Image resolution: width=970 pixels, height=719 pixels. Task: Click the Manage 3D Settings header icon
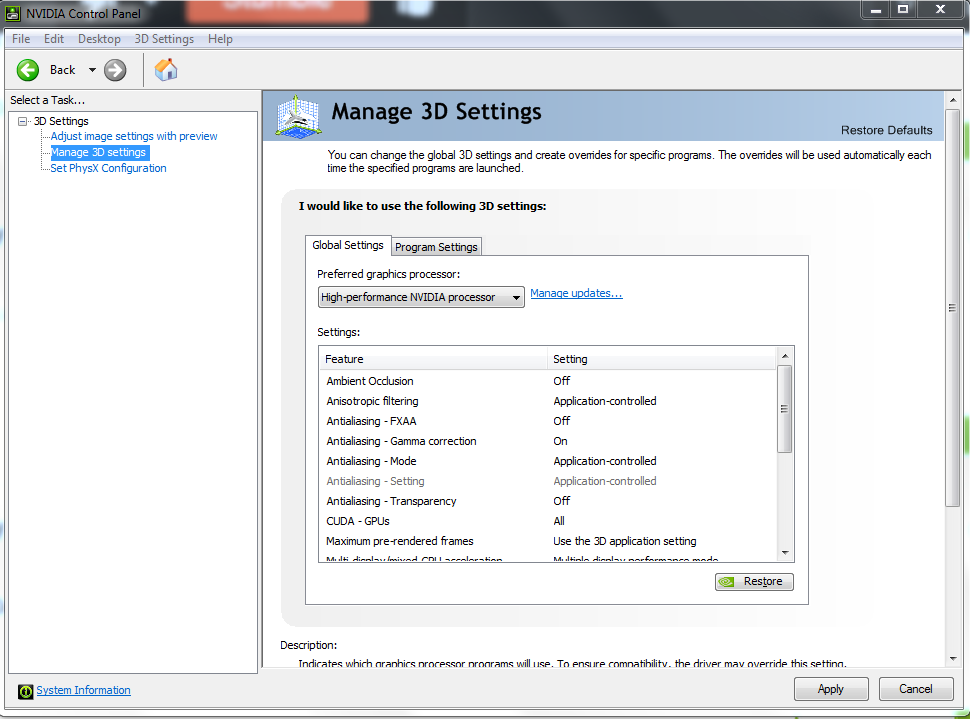(x=299, y=116)
